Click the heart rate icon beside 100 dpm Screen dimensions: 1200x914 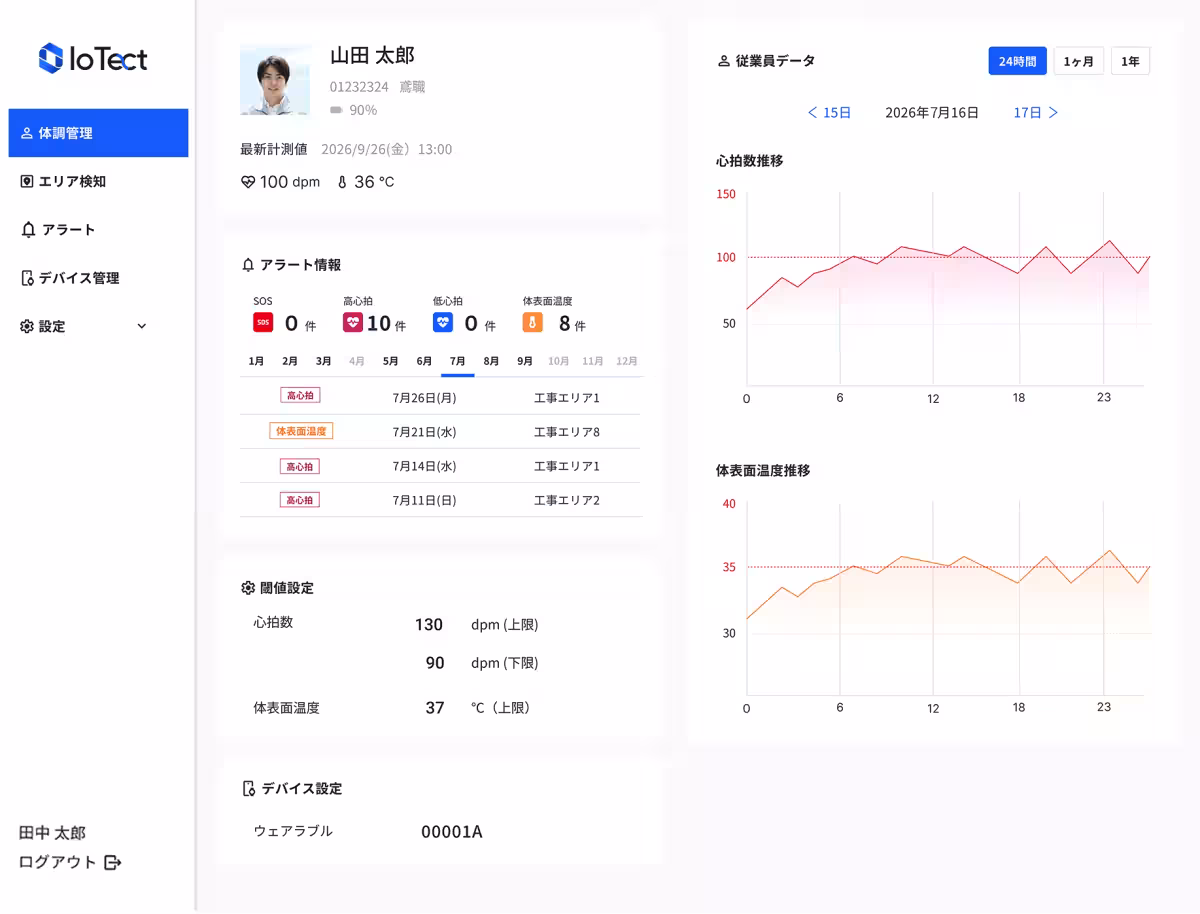pyautogui.click(x=248, y=182)
